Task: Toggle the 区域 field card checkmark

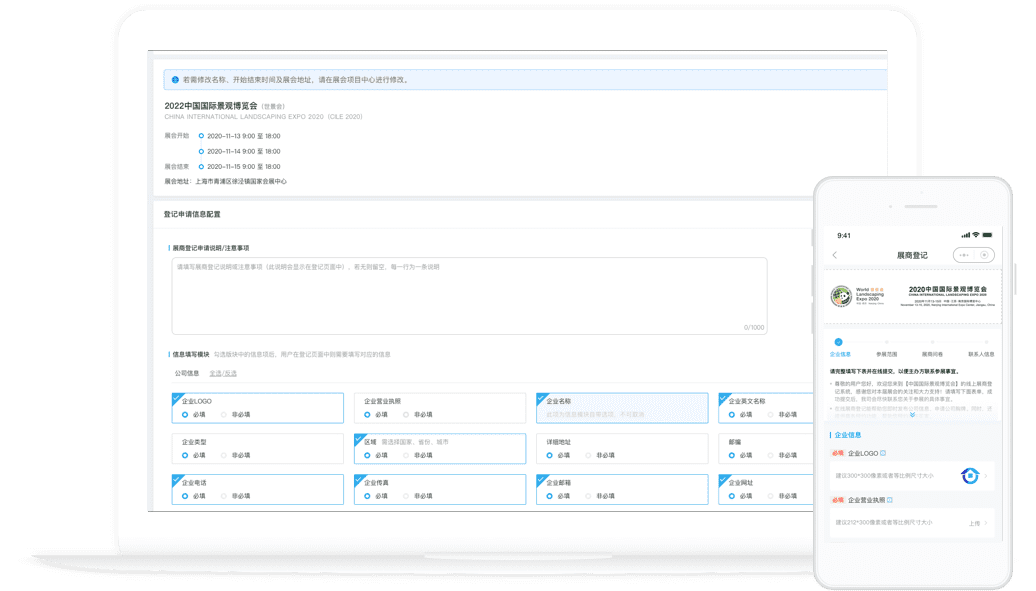Action: [359, 438]
